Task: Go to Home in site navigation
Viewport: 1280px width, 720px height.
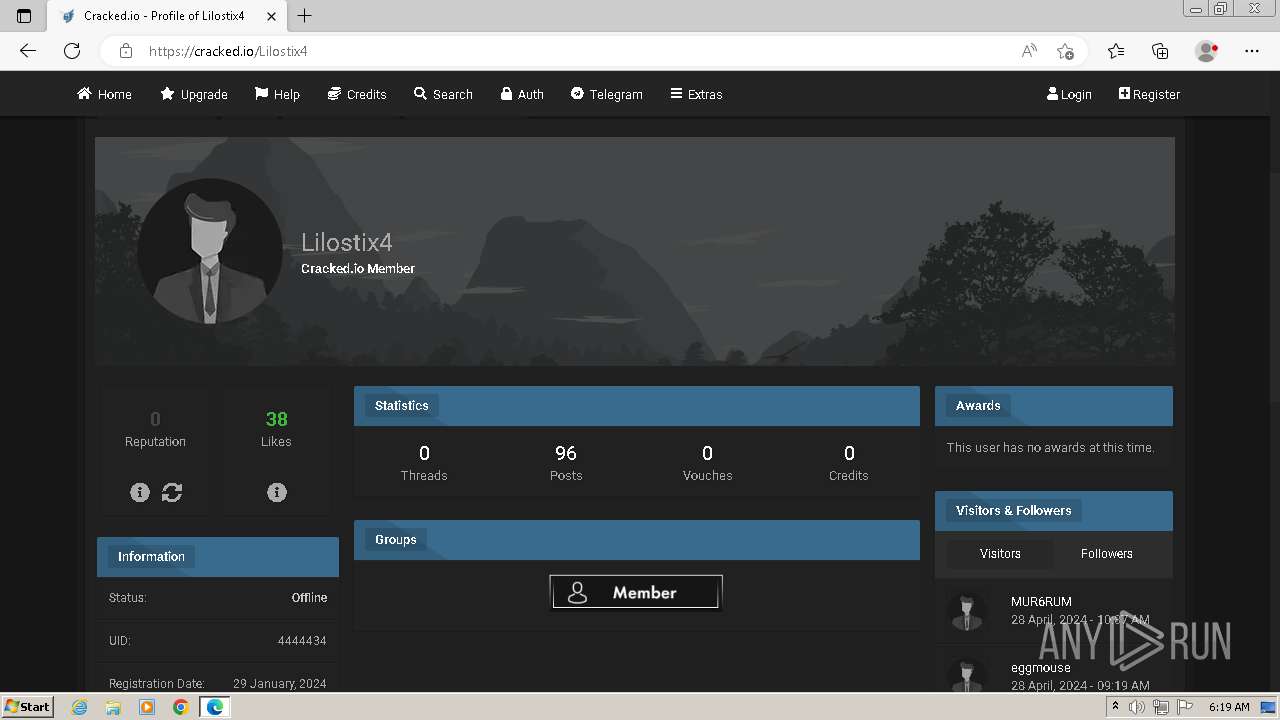Action: pos(105,94)
